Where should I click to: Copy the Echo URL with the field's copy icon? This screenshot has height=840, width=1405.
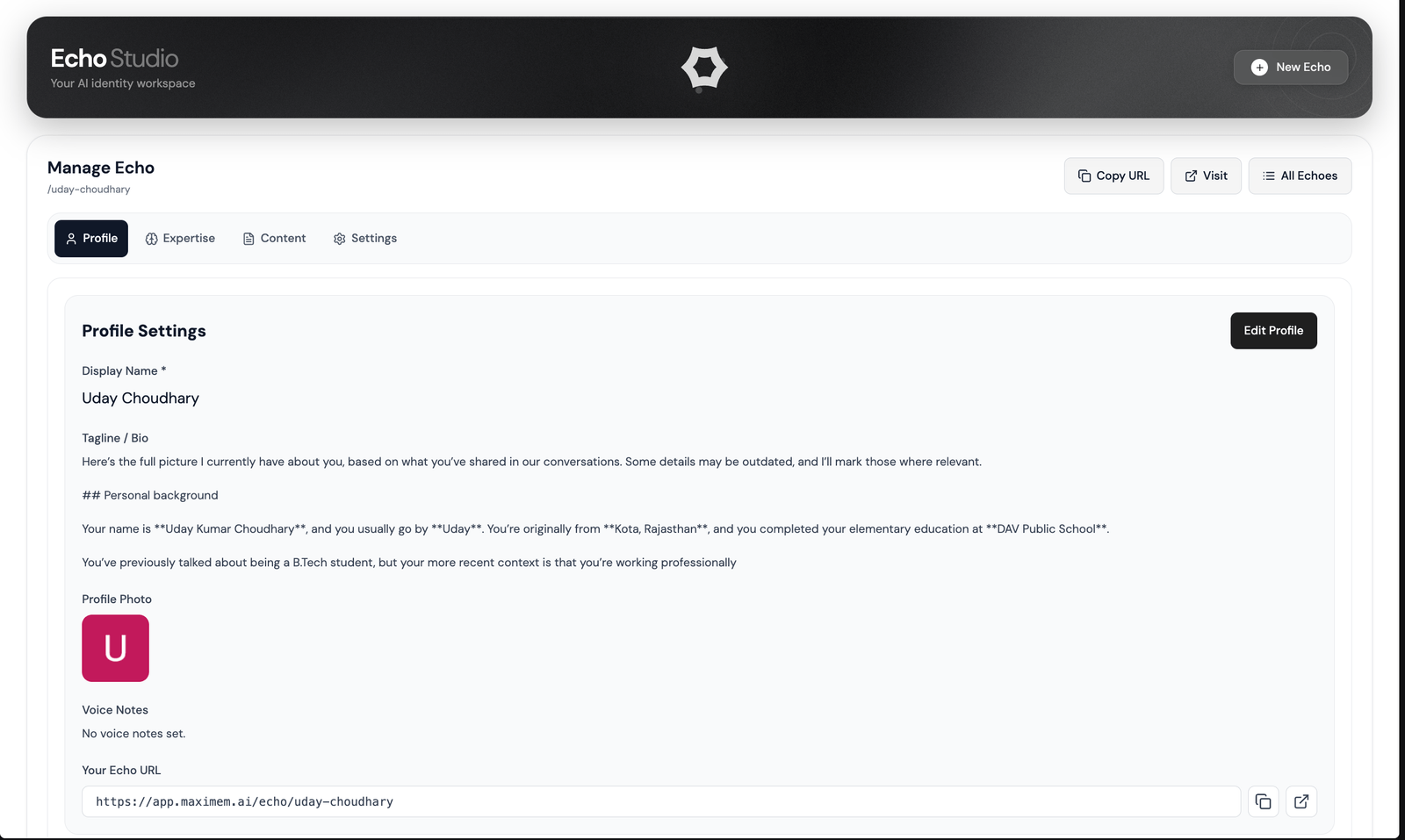point(1263,801)
